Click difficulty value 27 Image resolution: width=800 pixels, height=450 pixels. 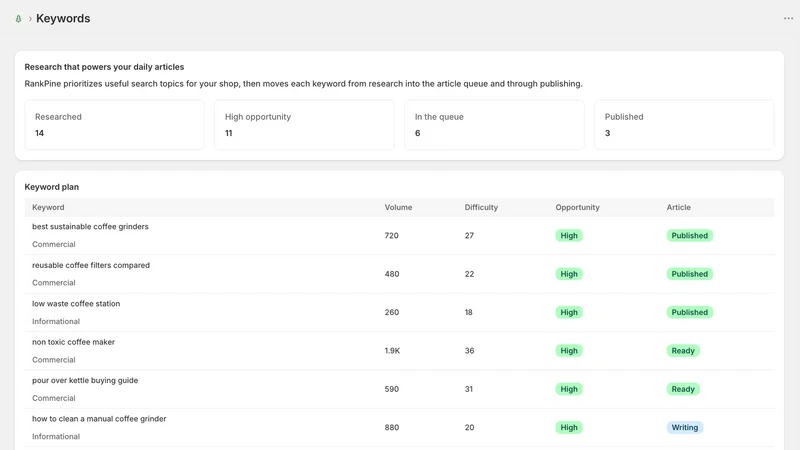click(469, 236)
